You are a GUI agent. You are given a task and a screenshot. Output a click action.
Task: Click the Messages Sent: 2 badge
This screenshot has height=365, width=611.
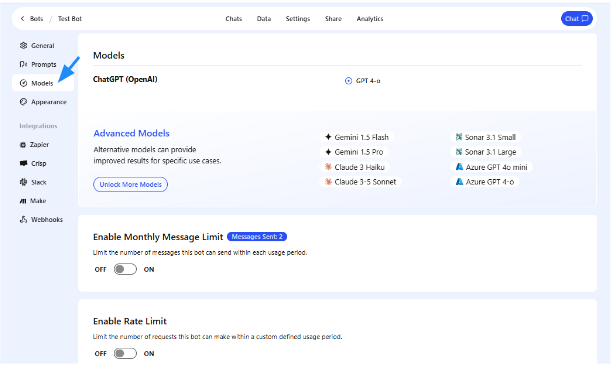(257, 236)
